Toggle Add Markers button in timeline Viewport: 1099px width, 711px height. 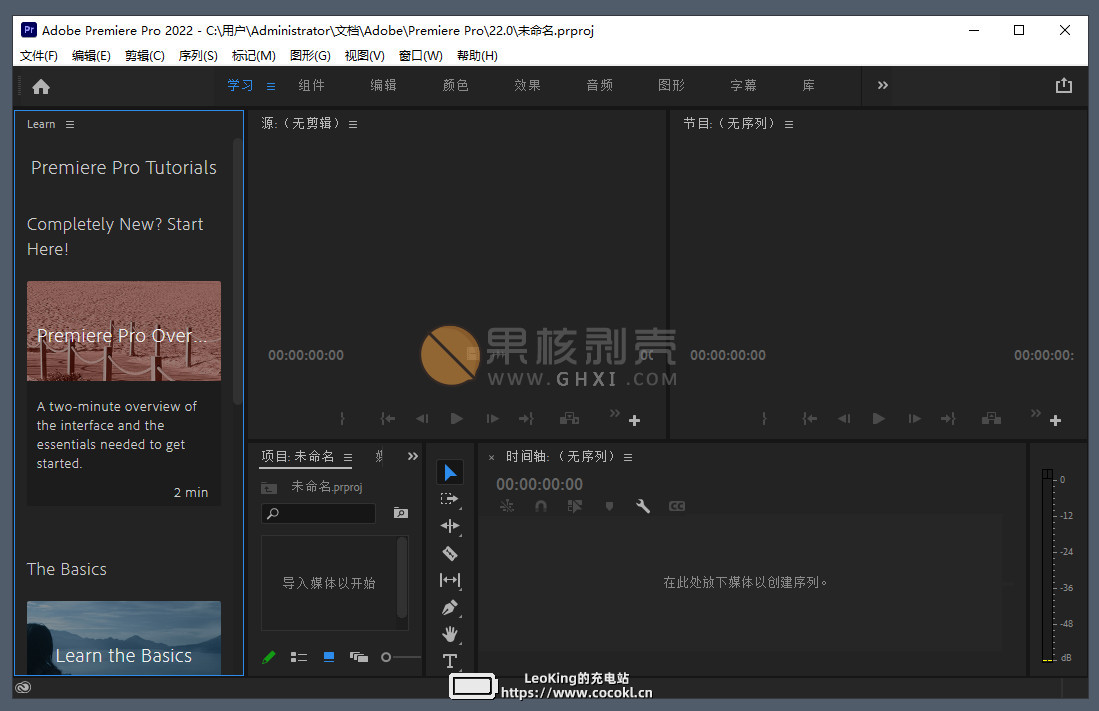(609, 506)
